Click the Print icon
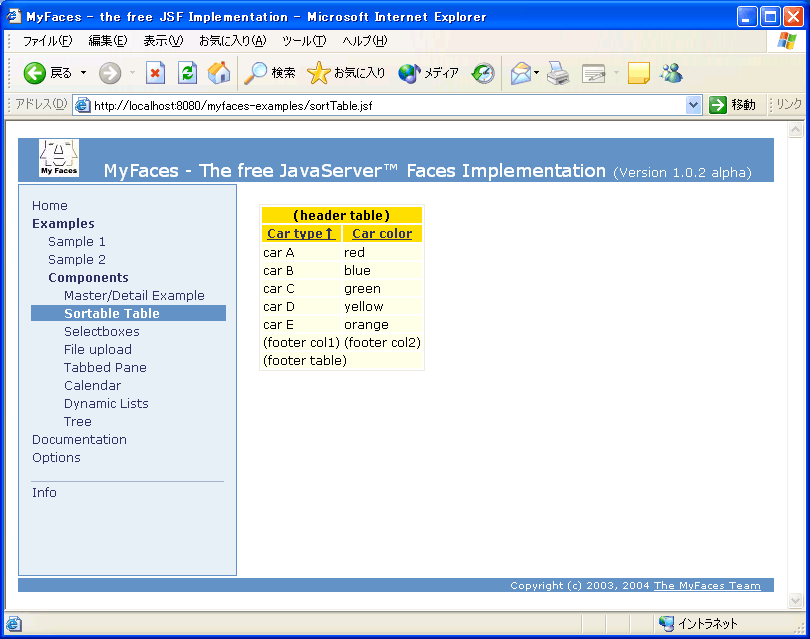This screenshot has width=810, height=639. [x=558, y=73]
